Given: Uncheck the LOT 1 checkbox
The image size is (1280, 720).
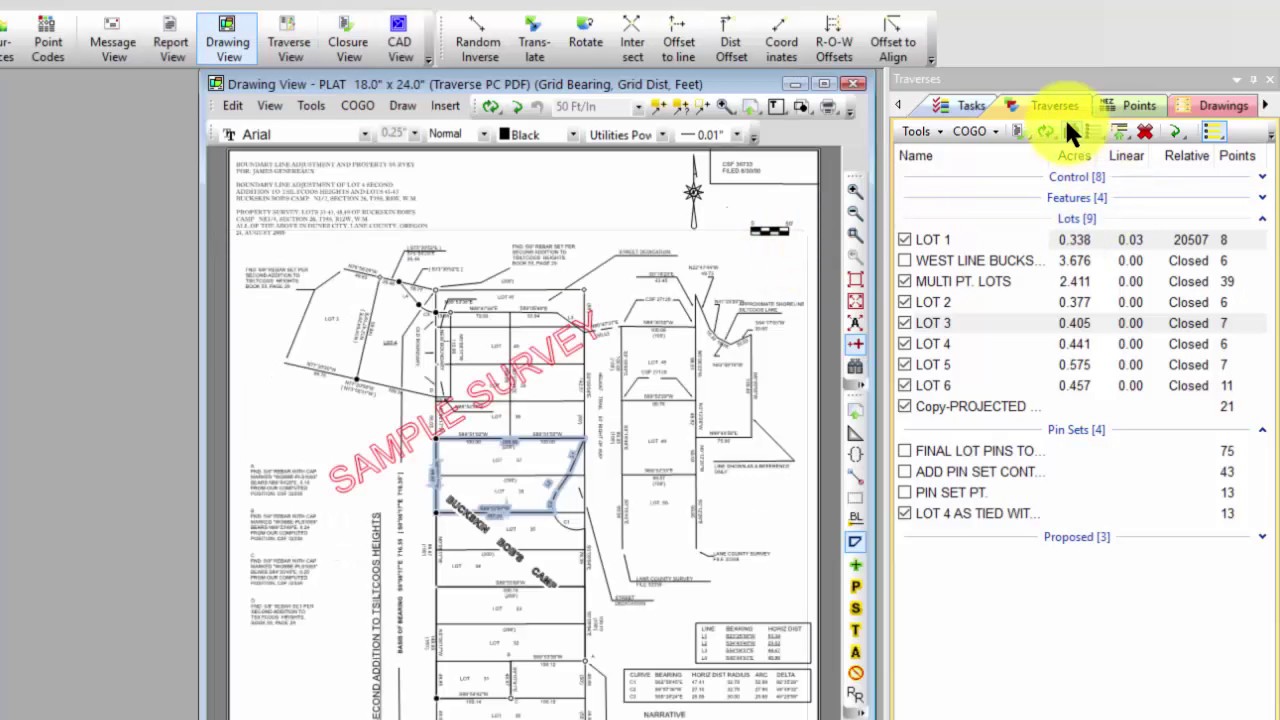Looking at the screenshot, I should click(x=905, y=240).
